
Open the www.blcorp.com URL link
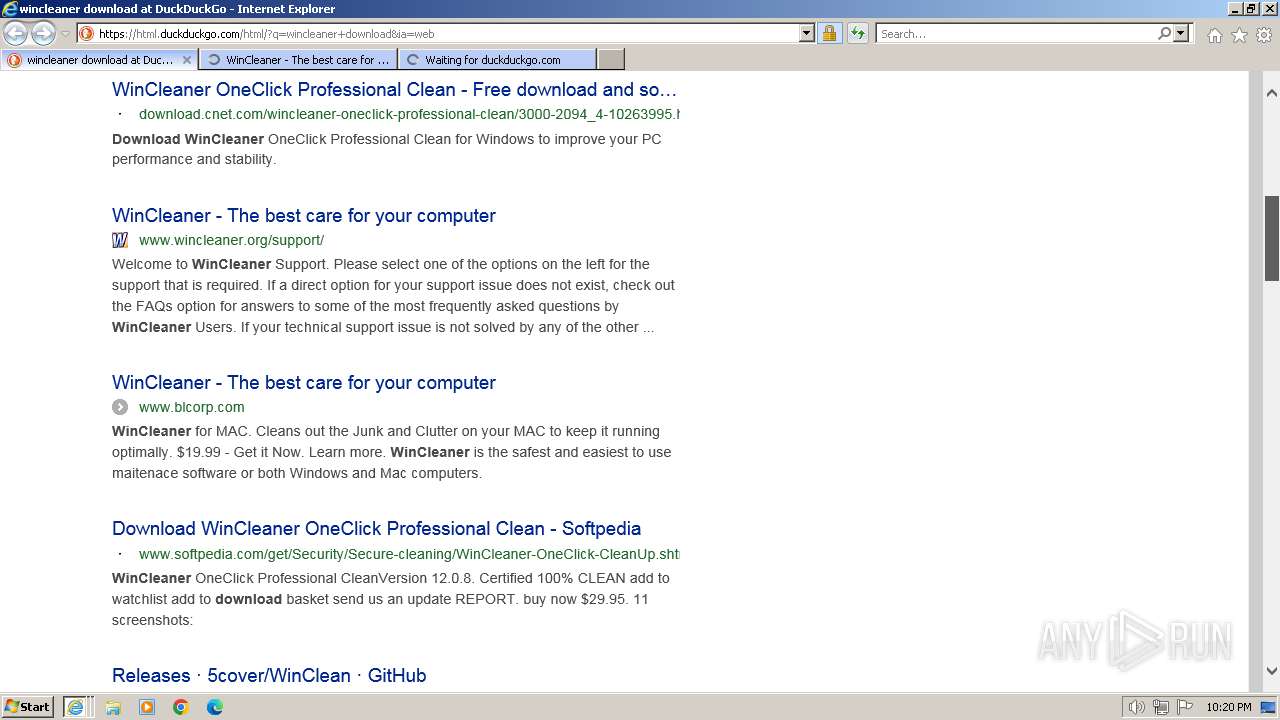(x=191, y=407)
